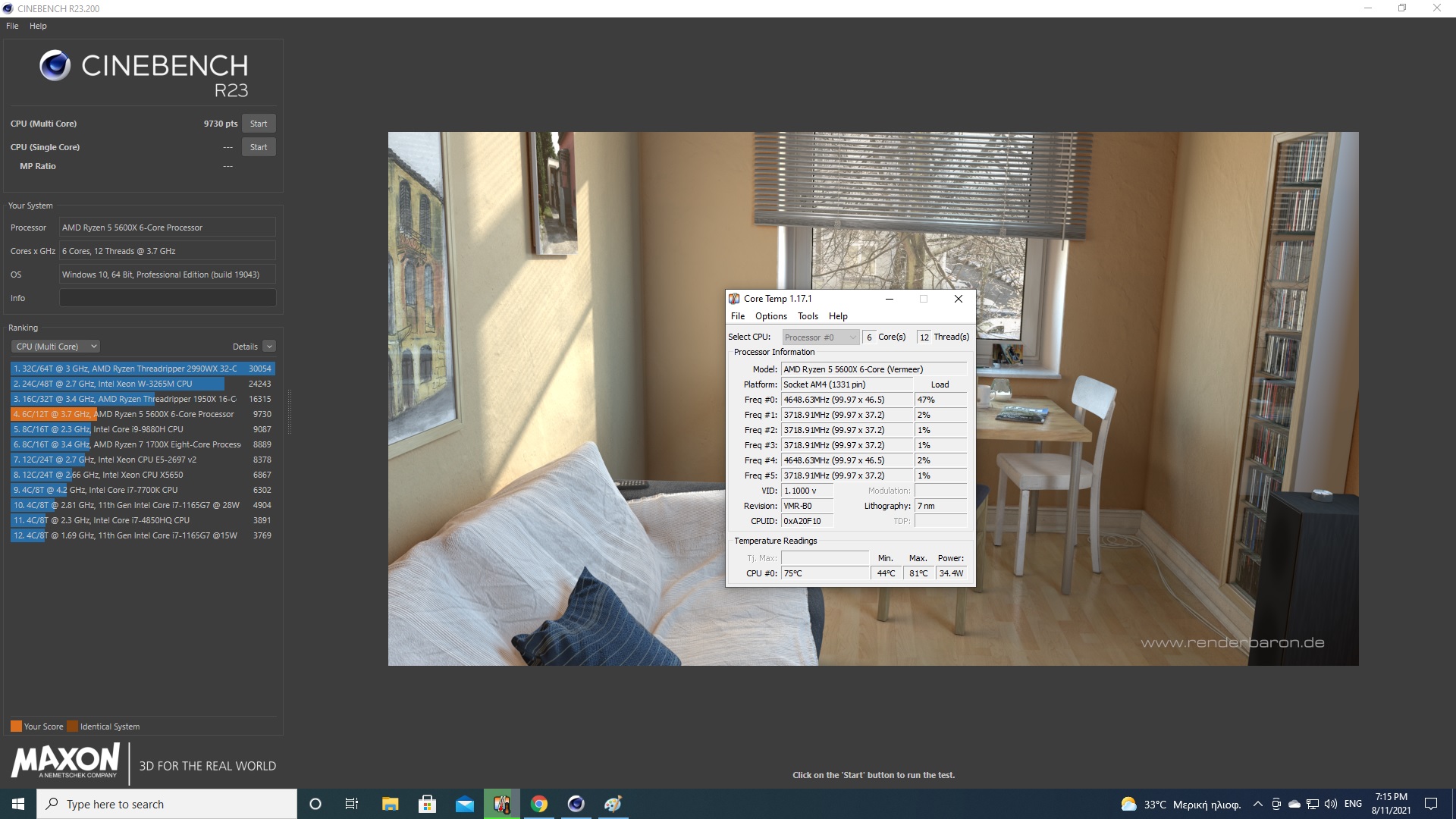Viewport: 1456px width, 819px height.
Task: Open the weather widget showing 33°C
Action: pos(1181,804)
